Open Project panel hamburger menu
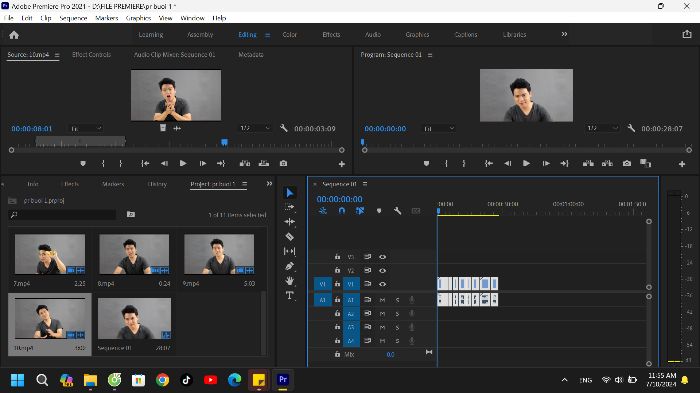This screenshot has width=700, height=393. (244, 184)
